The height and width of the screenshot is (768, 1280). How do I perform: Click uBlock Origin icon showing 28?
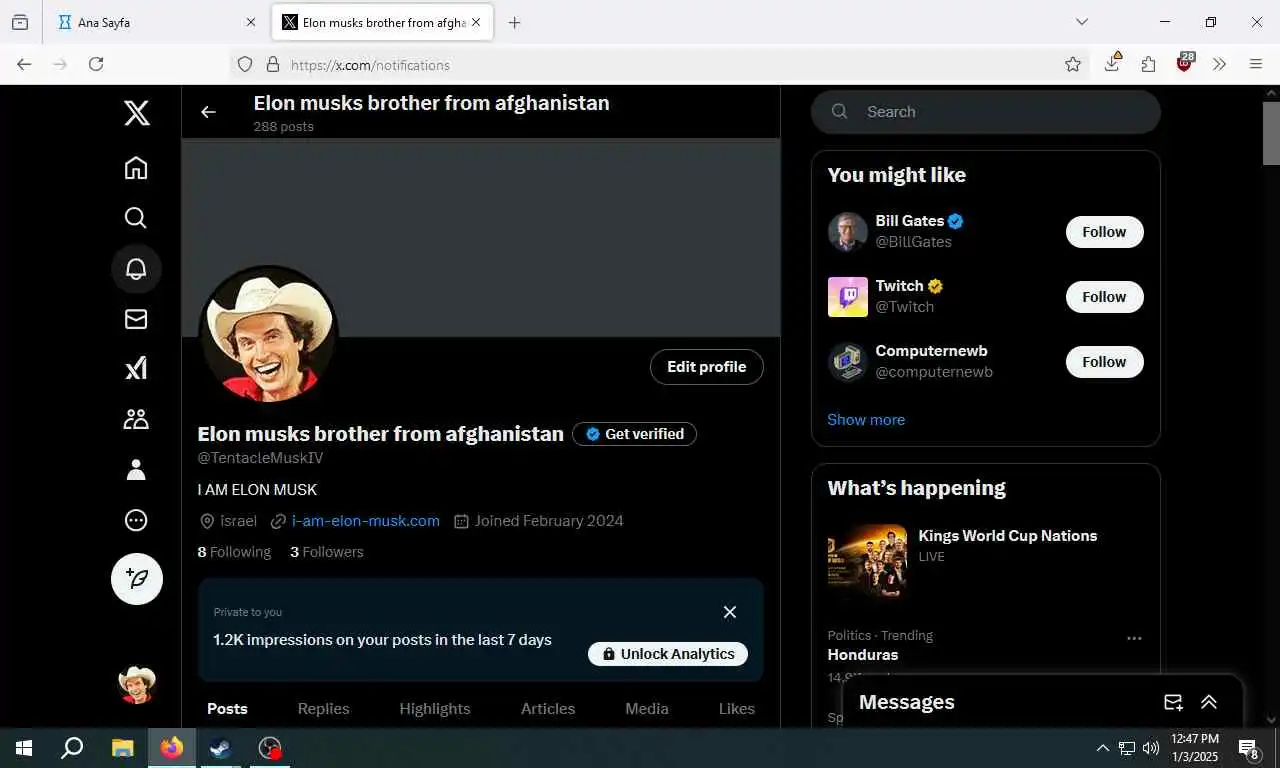tap(1184, 63)
